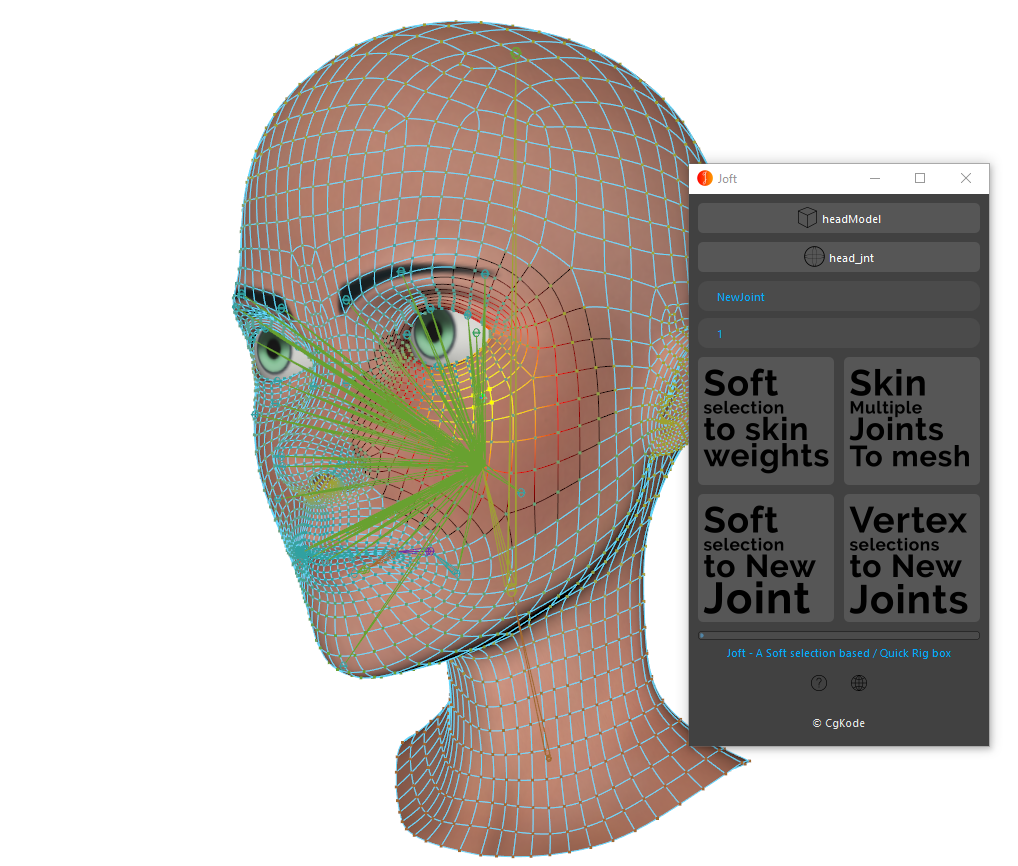1018x866 pixels.
Task: Minimize the Joft window
Action: pos(875,179)
